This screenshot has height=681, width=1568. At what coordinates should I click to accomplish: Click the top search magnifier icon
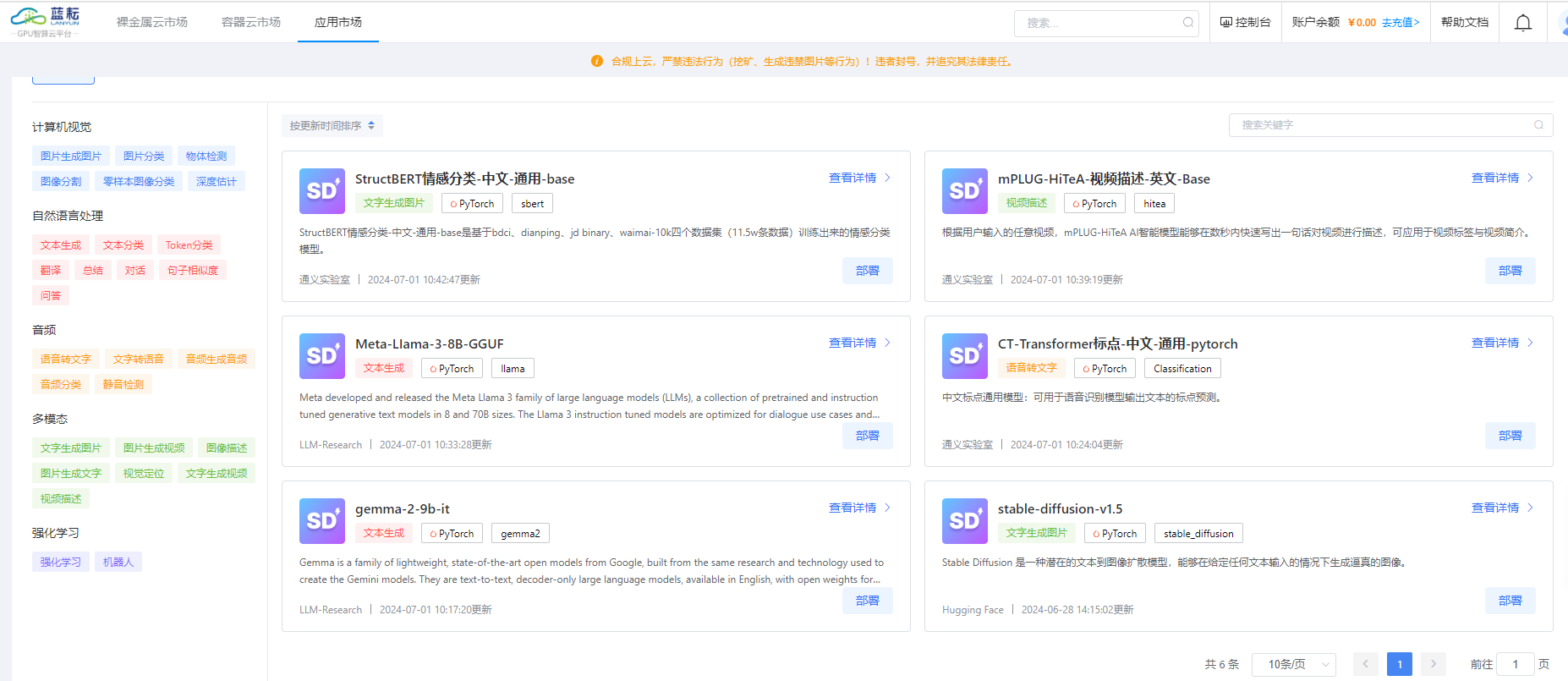click(1188, 23)
